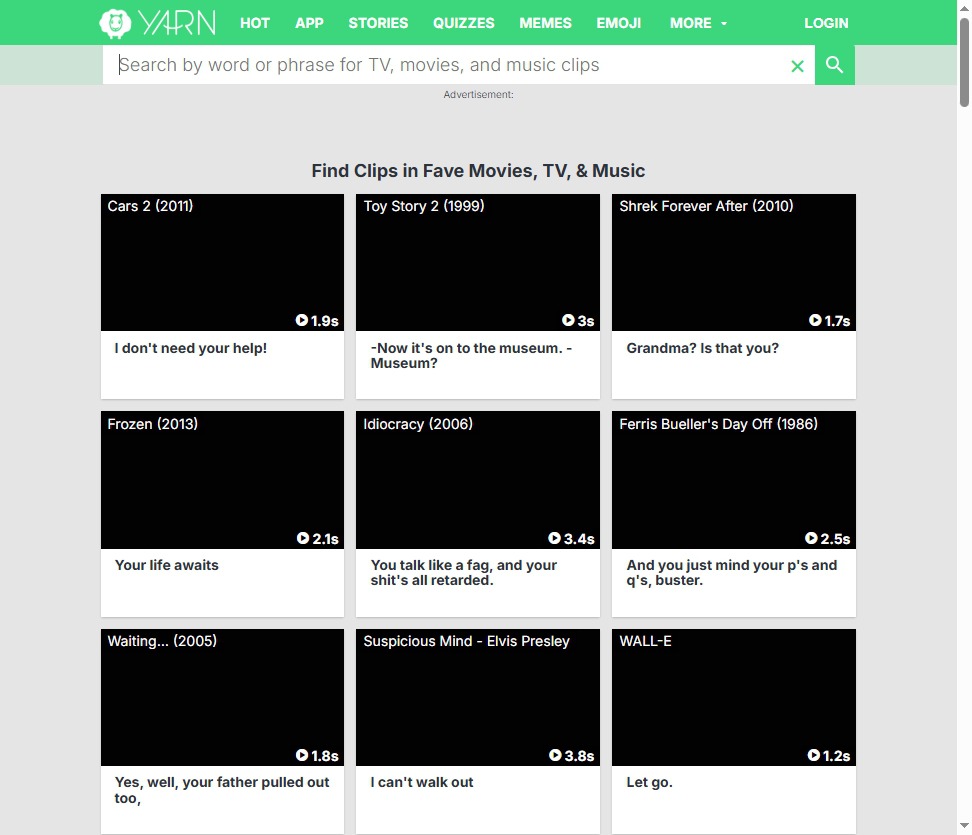Open the Ferris Bueller's Day Off thumbnail
972x835 pixels.
(733, 480)
